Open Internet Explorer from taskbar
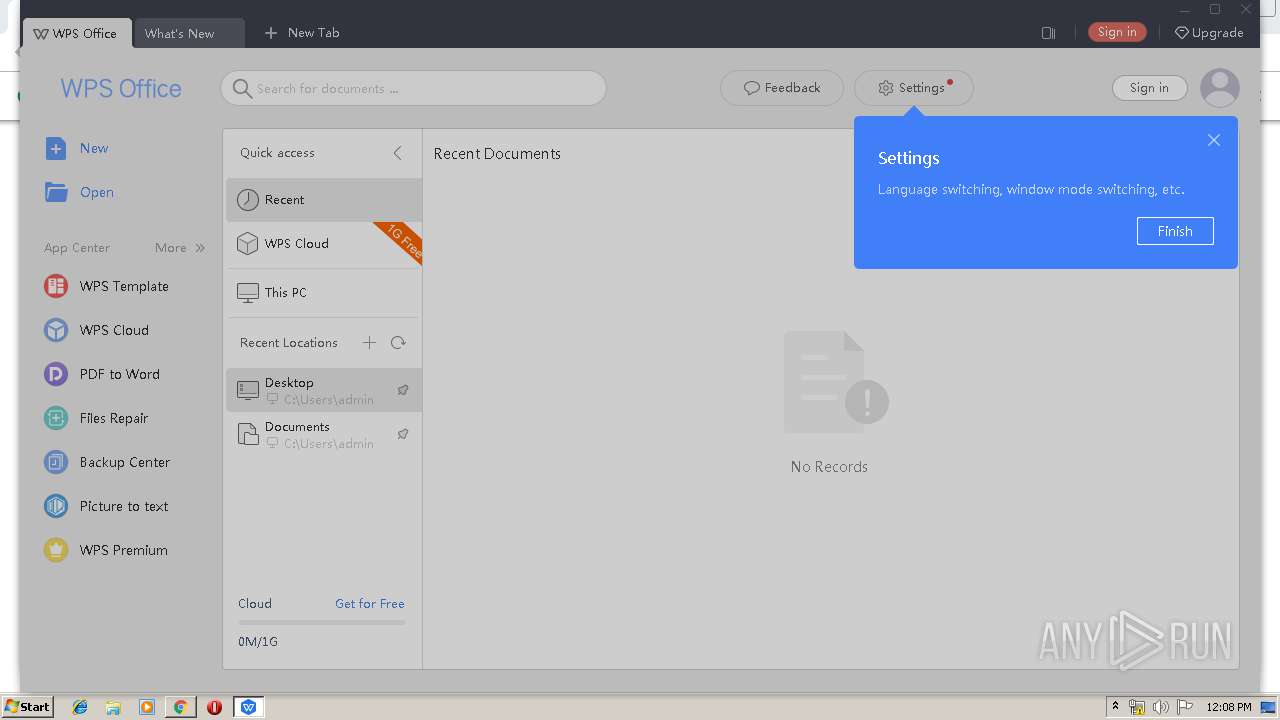This screenshot has height=720, width=1280. pos(80,707)
